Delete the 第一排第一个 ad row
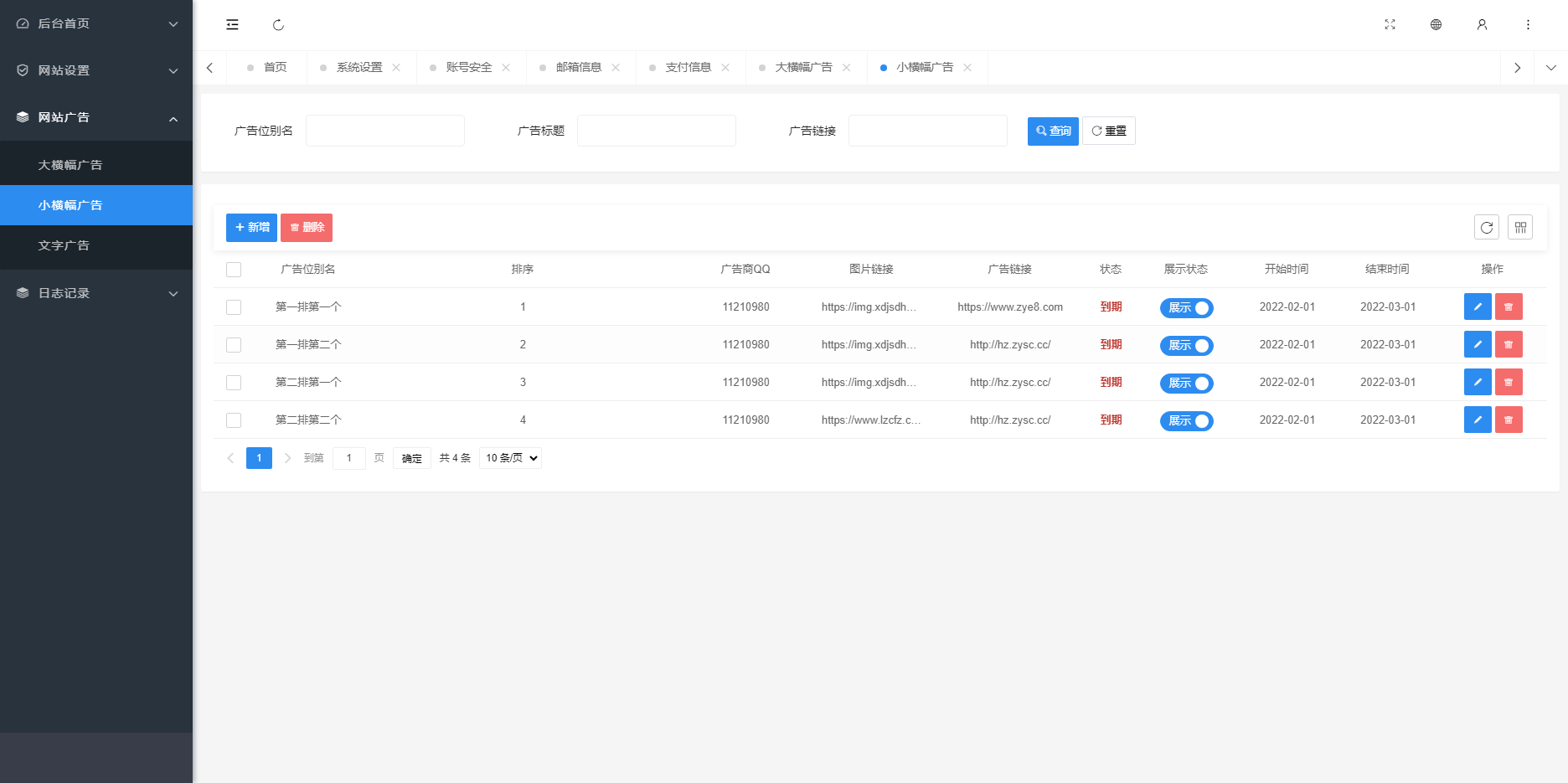Screen dimensions: 1568x783 (x=1509, y=307)
